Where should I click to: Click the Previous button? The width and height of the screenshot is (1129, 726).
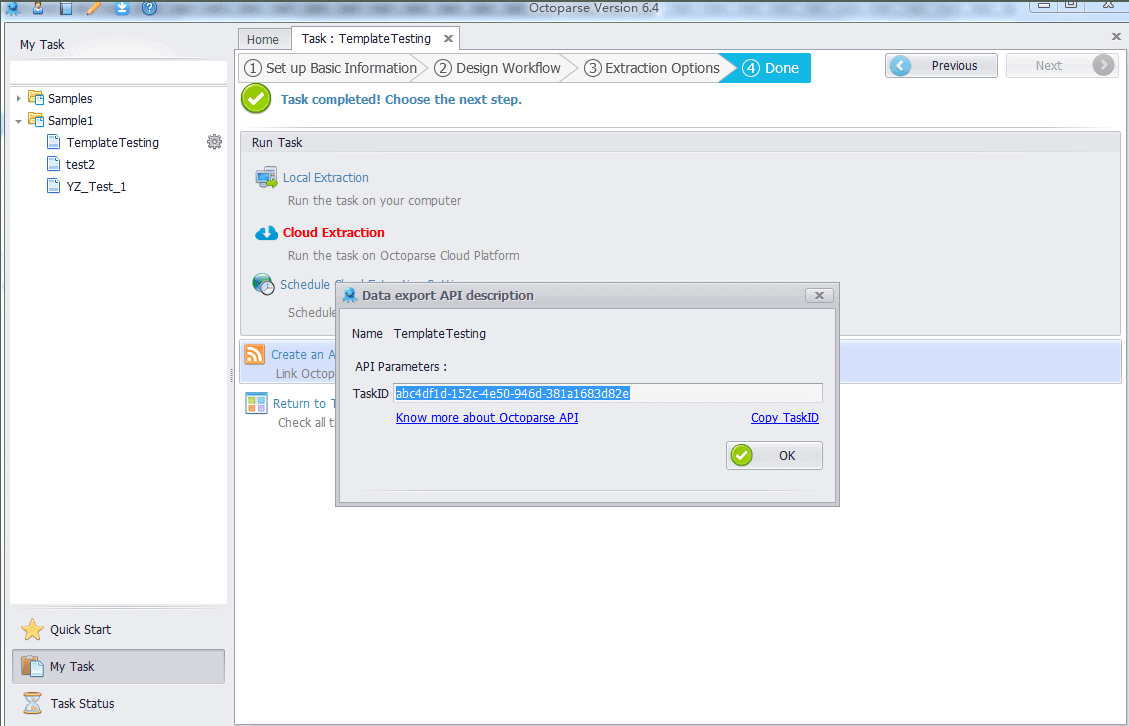click(941, 66)
